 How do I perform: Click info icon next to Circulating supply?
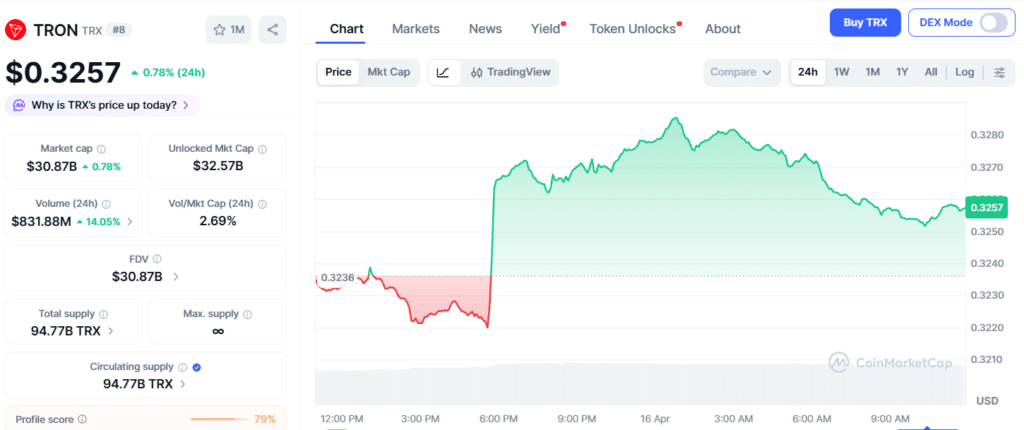point(183,367)
